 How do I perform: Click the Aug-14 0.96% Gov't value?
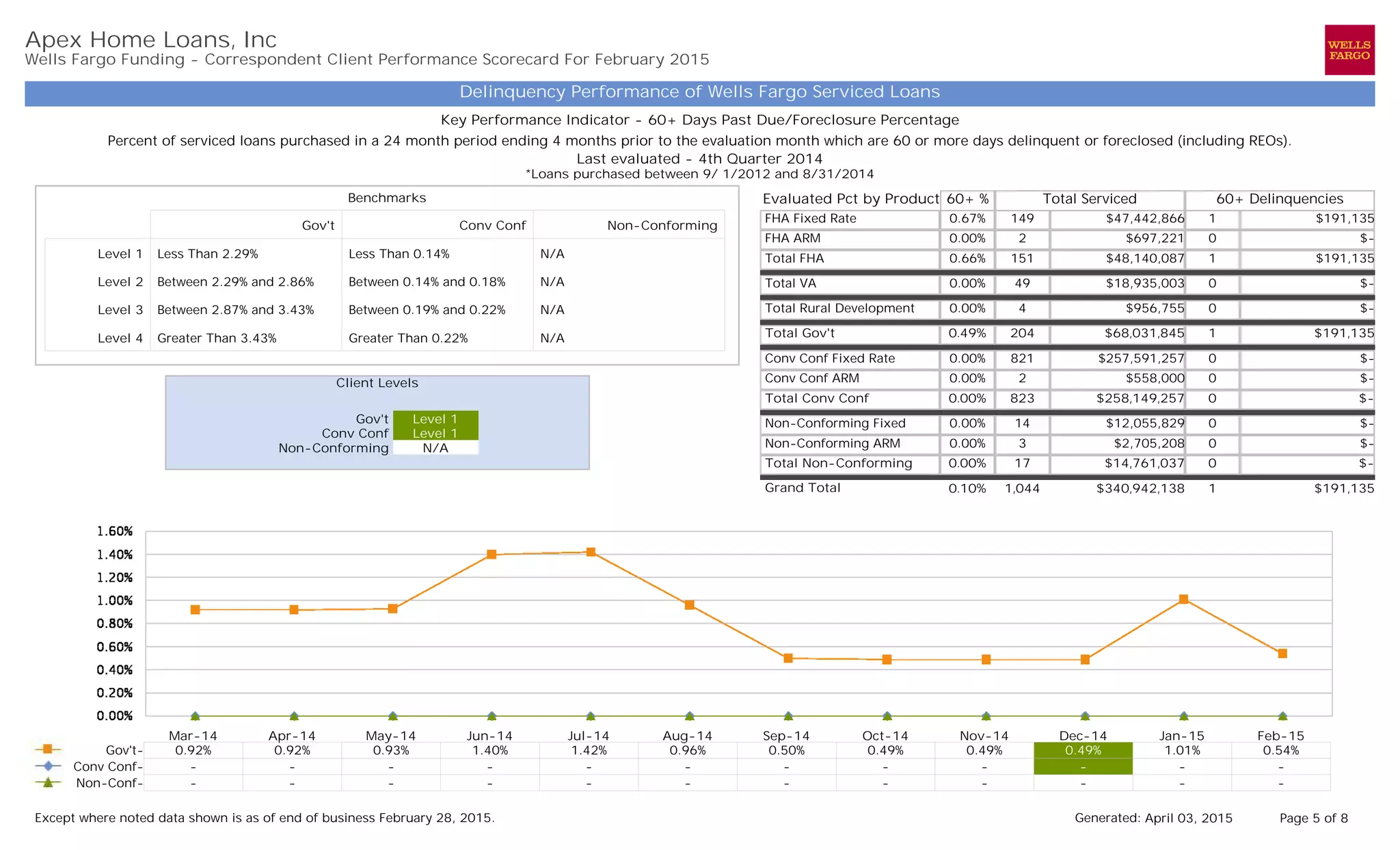(688, 750)
